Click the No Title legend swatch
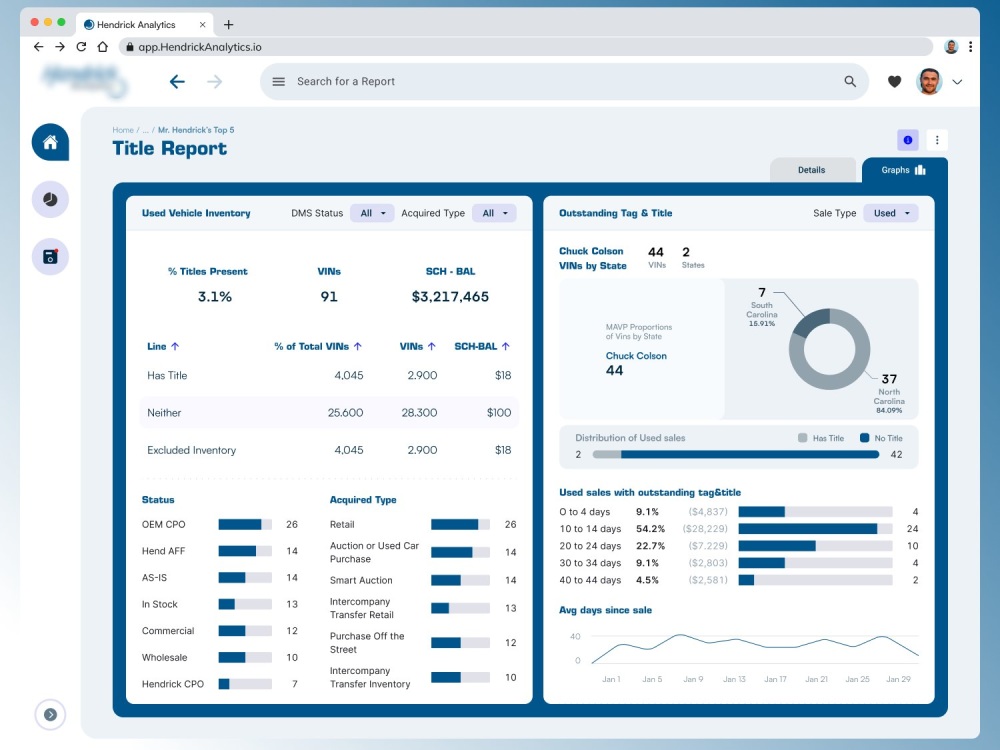The image size is (1000, 750). 864,438
